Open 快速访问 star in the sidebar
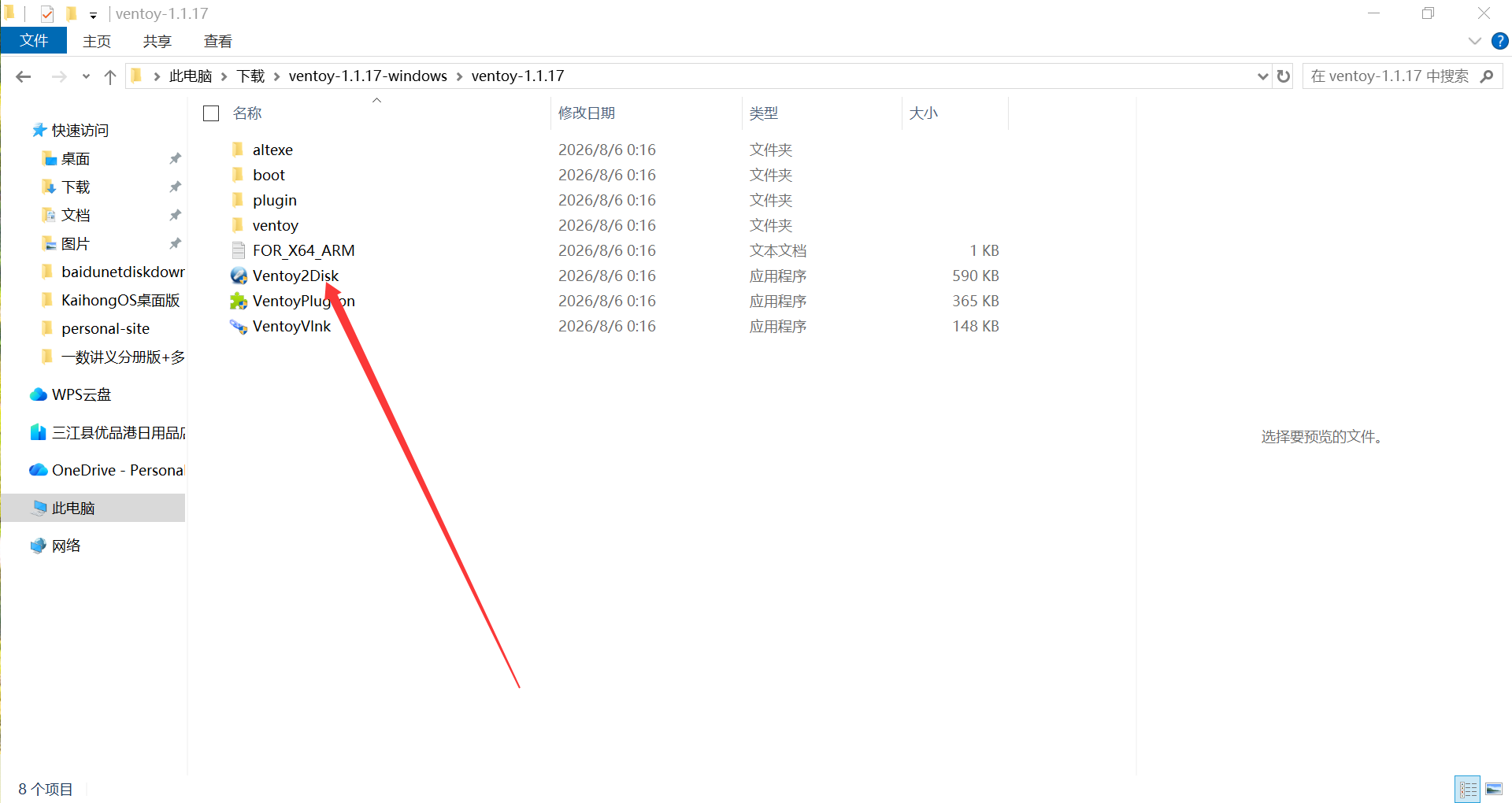Viewport: 1512px width, 803px height. click(x=39, y=130)
